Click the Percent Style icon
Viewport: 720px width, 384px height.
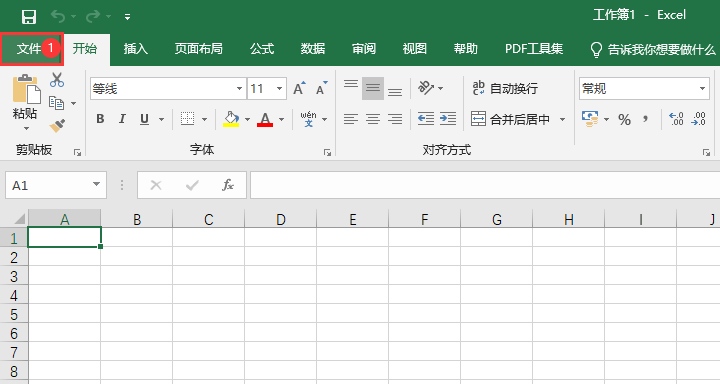624,120
